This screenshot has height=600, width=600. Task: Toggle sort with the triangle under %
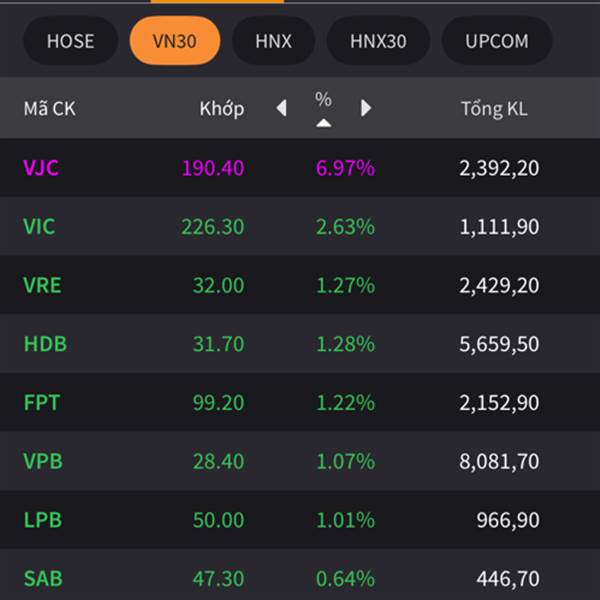click(x=323, y=123)
